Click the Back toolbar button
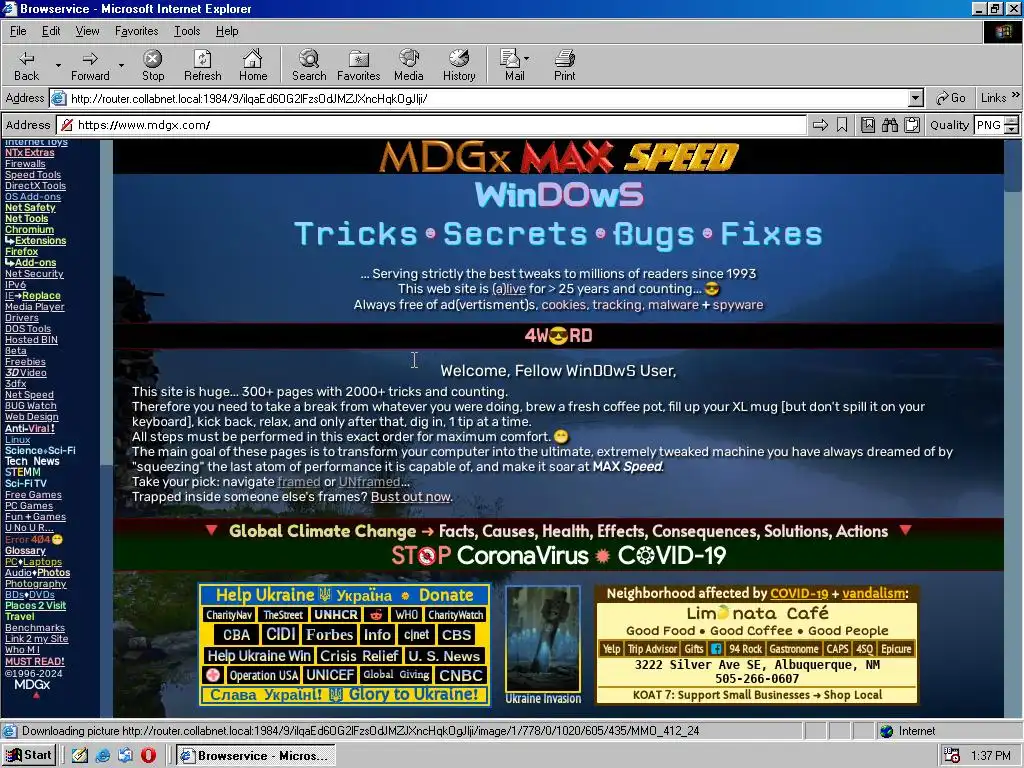This screenshot has height=768, width=1024. click(x=27, y=66)
